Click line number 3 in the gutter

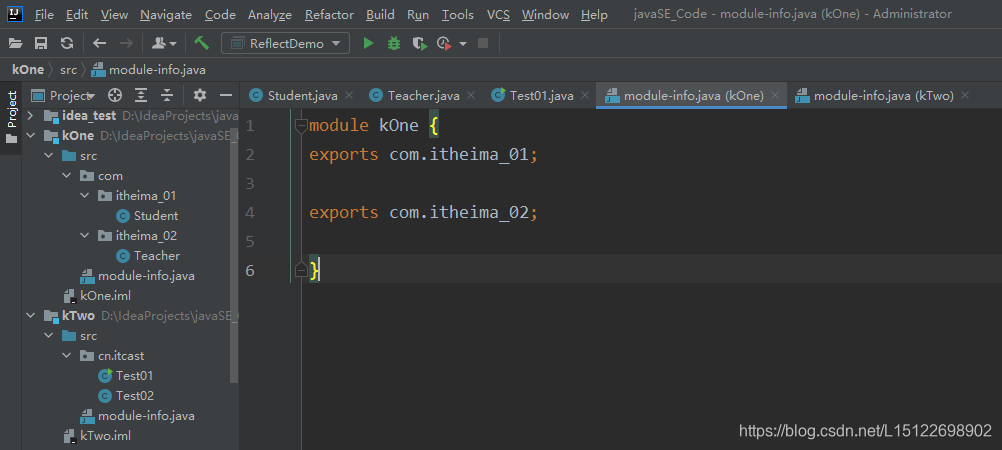(x=249, y=183)
